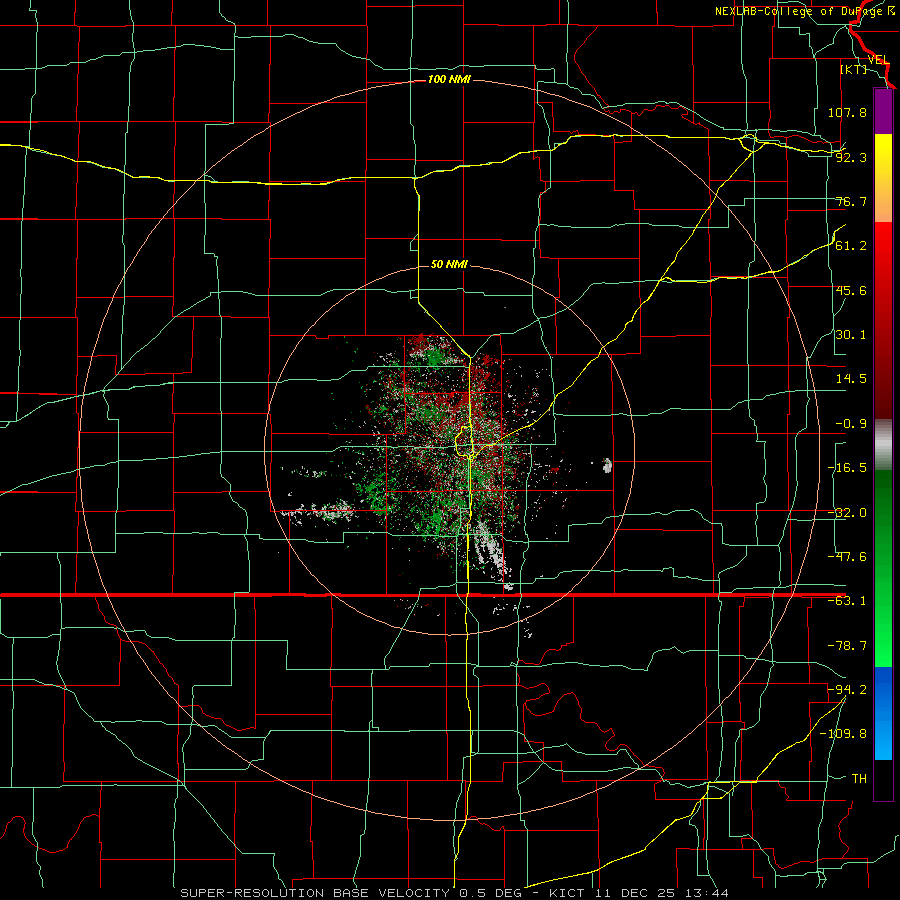Select the -78.7 scale value
This screenshot has height=900, width=900.
point(847,646)
